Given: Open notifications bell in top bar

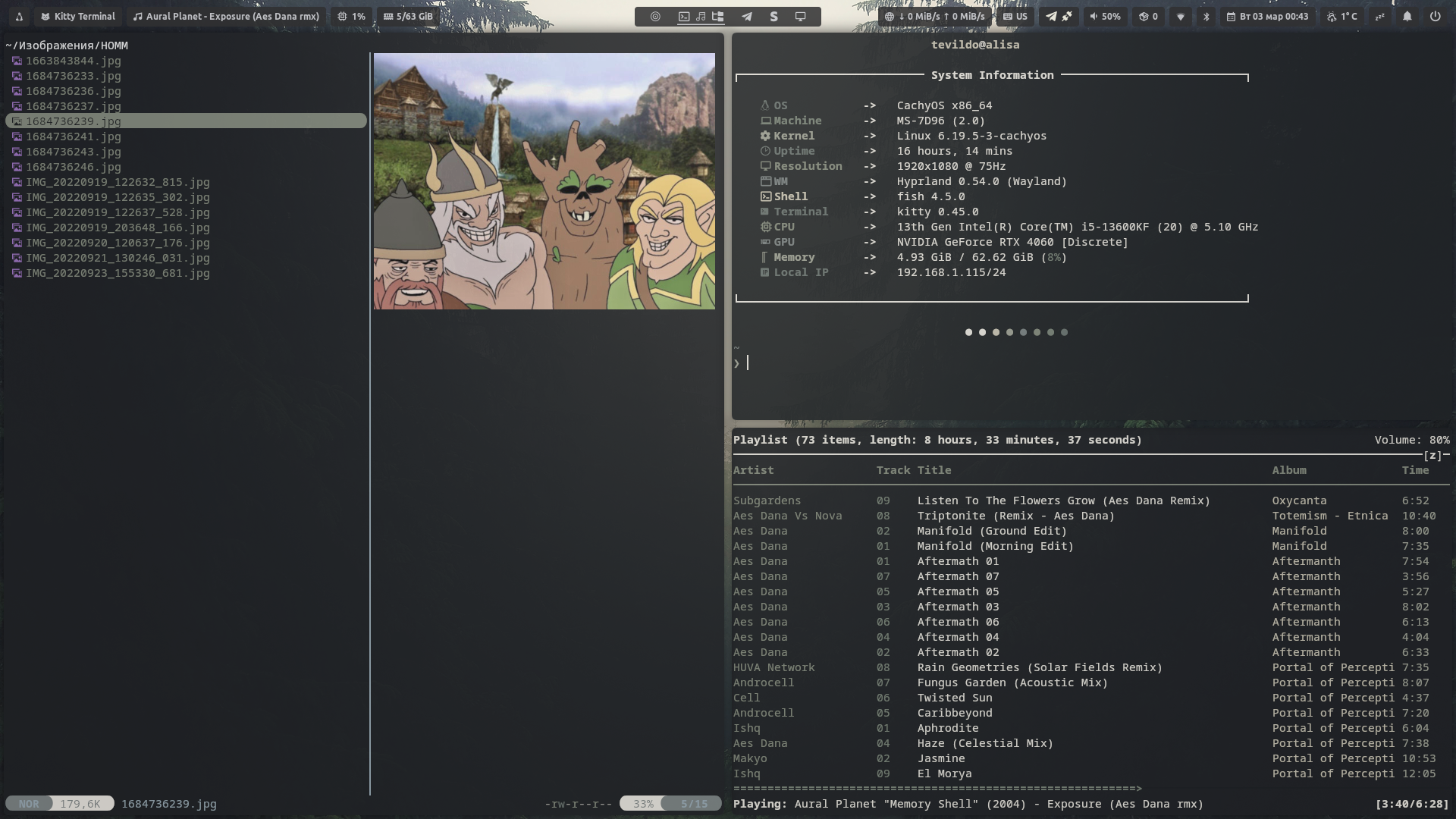Looking at the screenshot, I should 1407,16.
